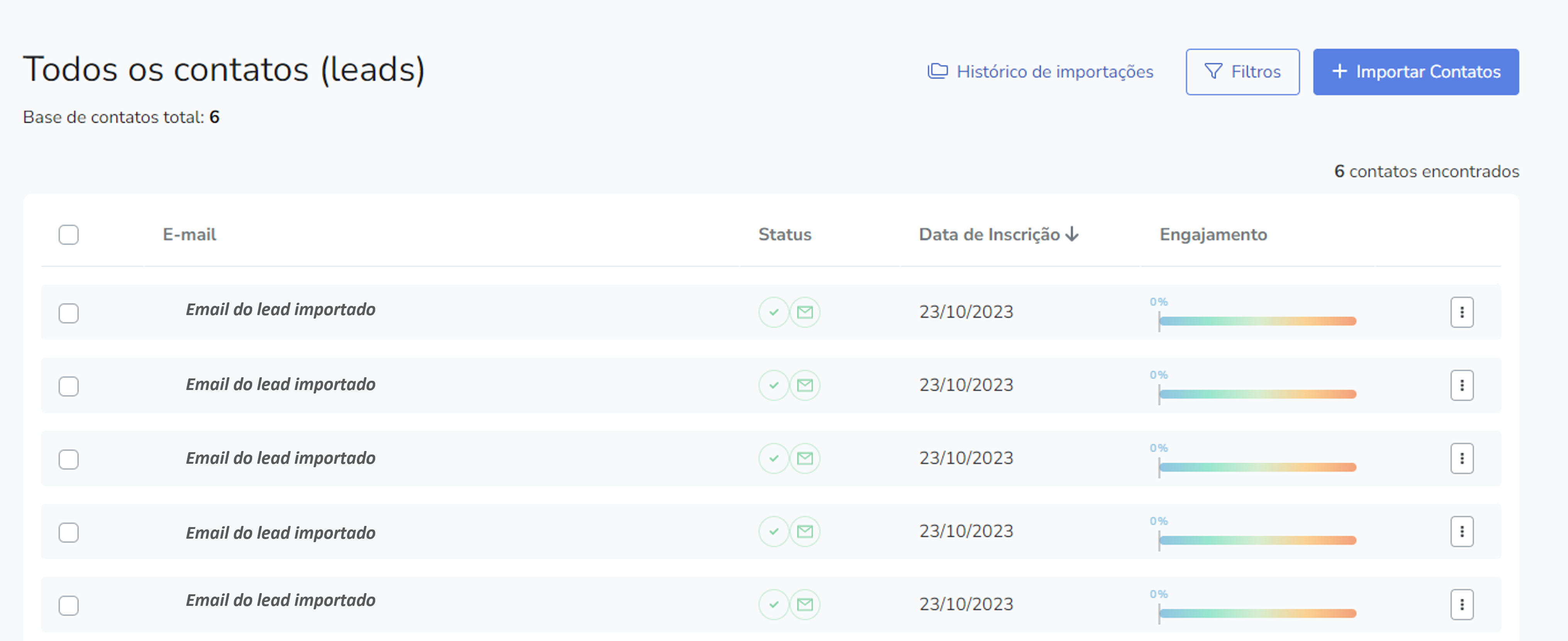Open third 'Email do lead importado' entry

[281, 458]
